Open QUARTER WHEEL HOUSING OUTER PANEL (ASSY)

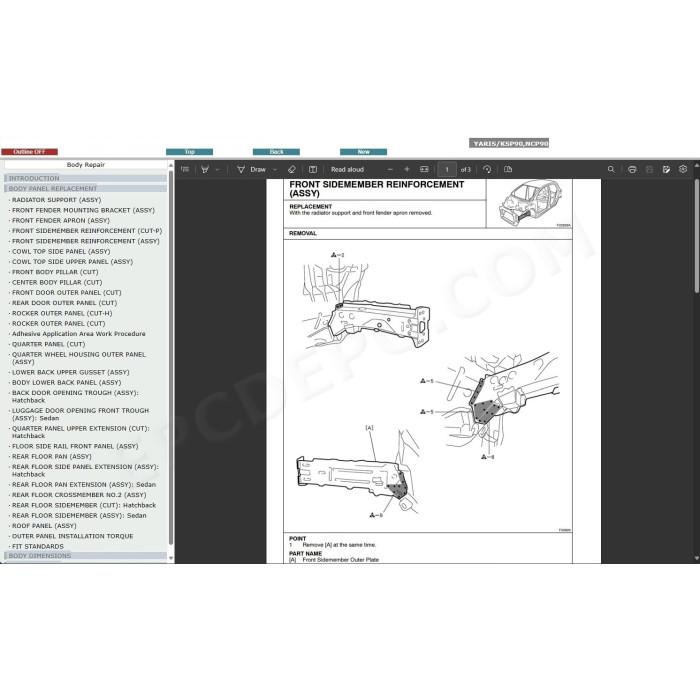79,358
